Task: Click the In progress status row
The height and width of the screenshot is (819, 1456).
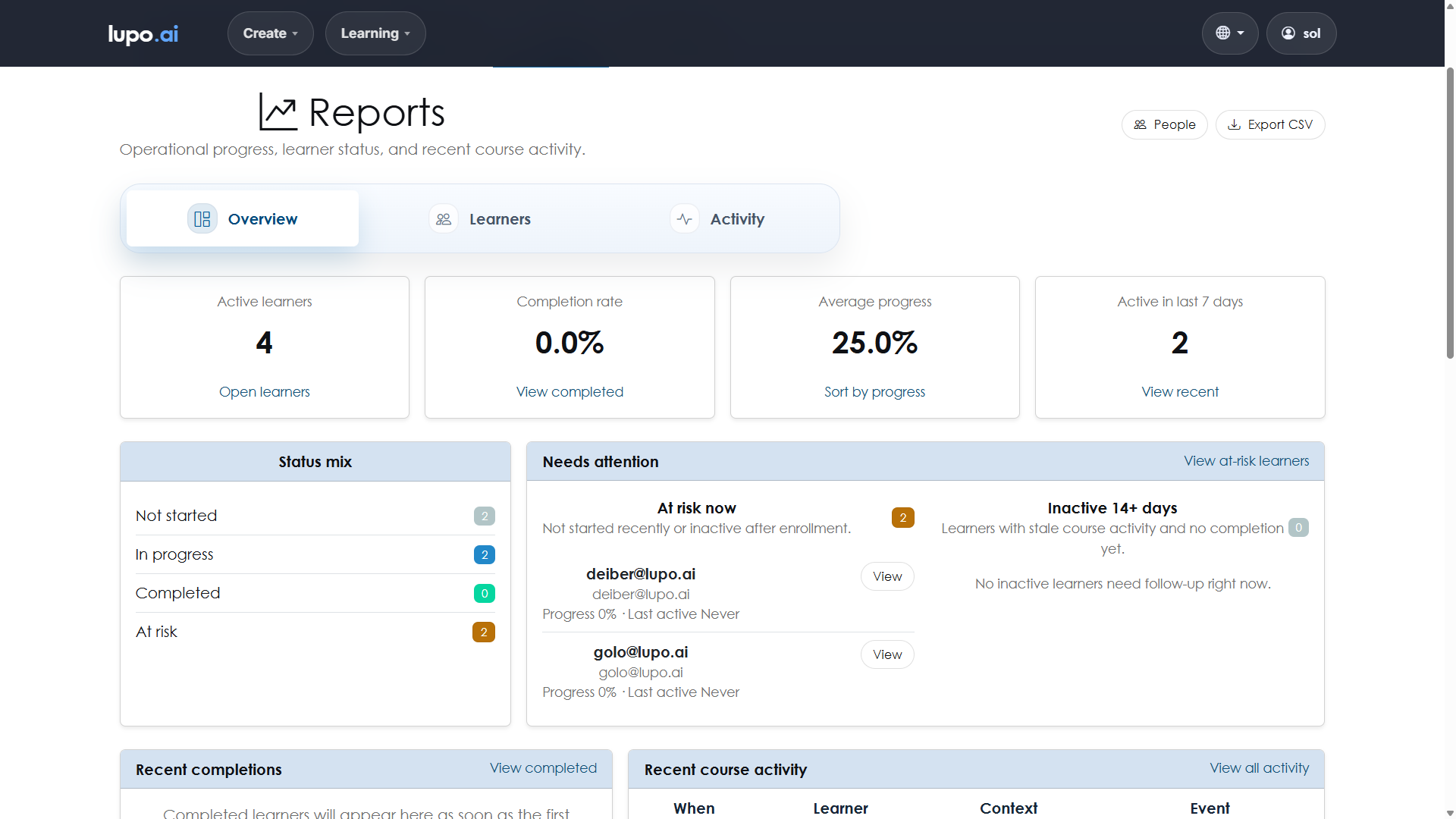Action: tap(315, 554)
